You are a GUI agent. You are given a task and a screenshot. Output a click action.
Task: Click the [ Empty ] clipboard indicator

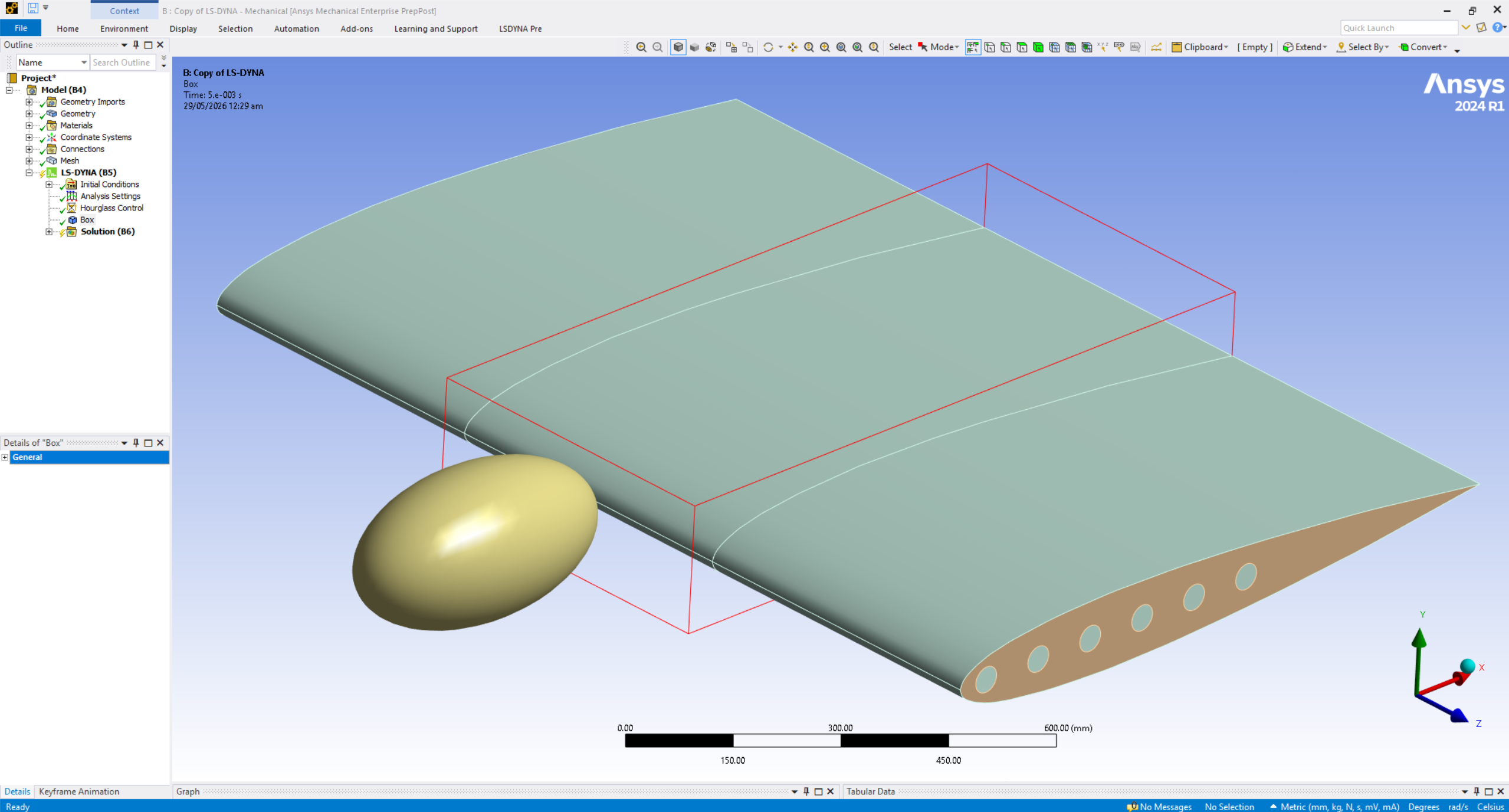tap(1255, 47)
